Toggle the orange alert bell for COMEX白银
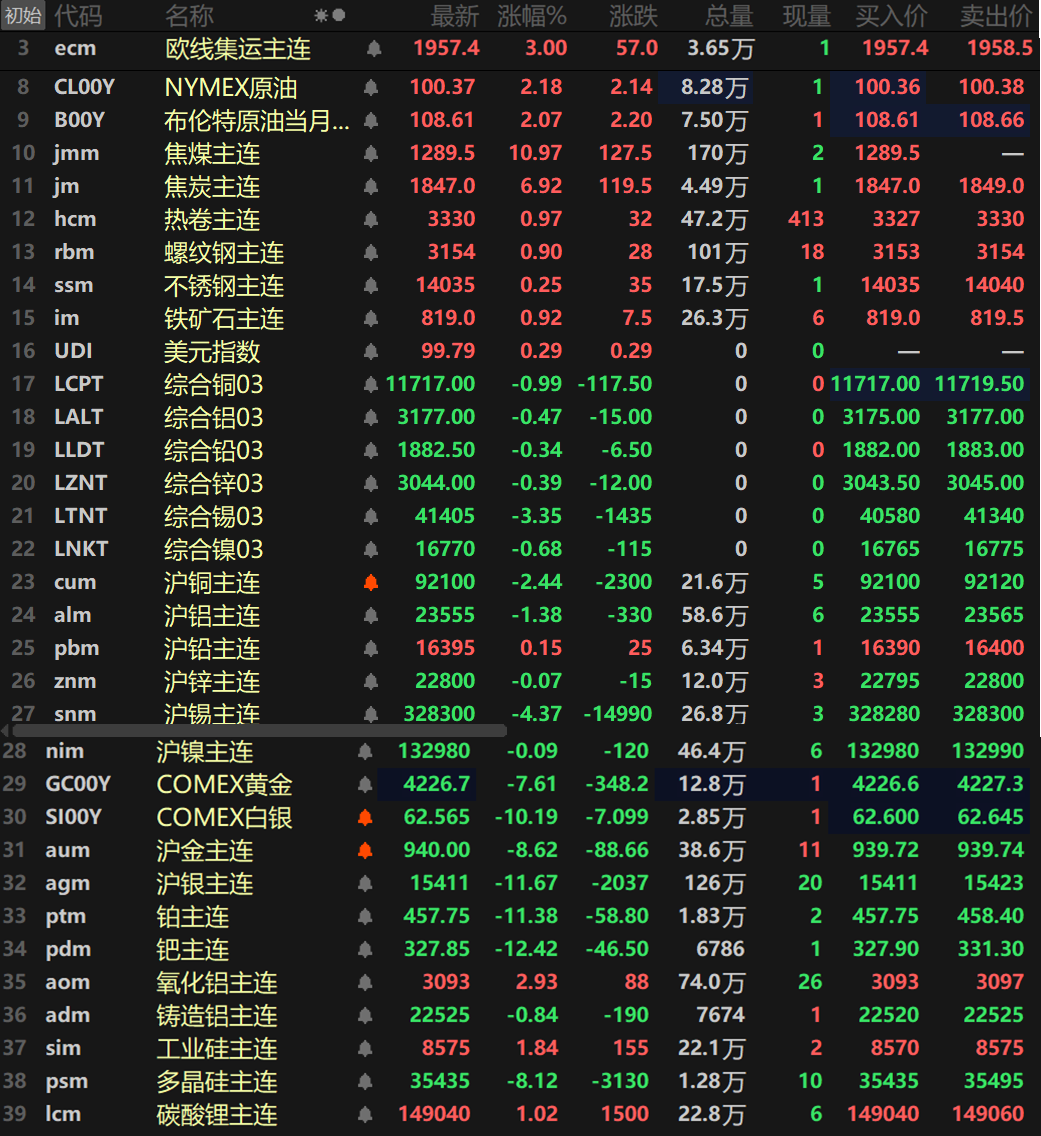The width and height of the screenshot is (1041, 1136). 365,818
